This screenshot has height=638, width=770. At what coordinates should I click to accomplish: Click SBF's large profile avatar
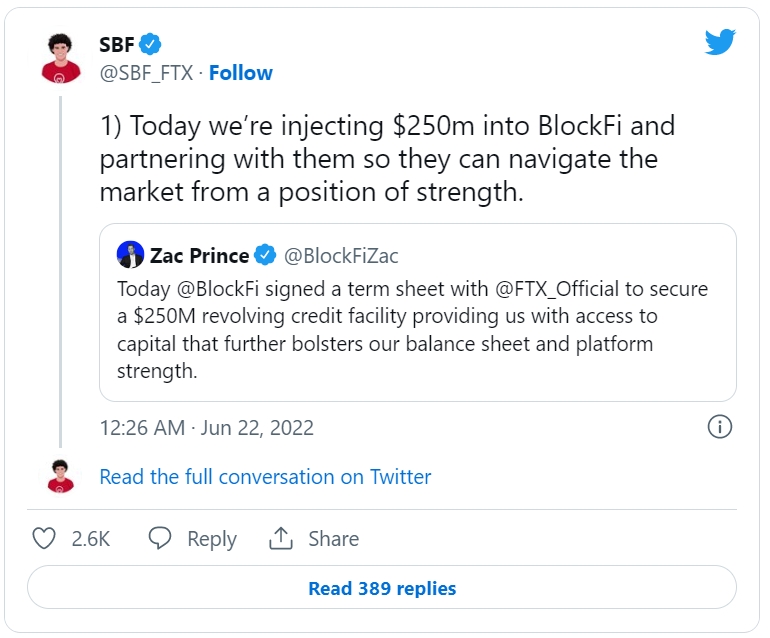tap(60, 57)
